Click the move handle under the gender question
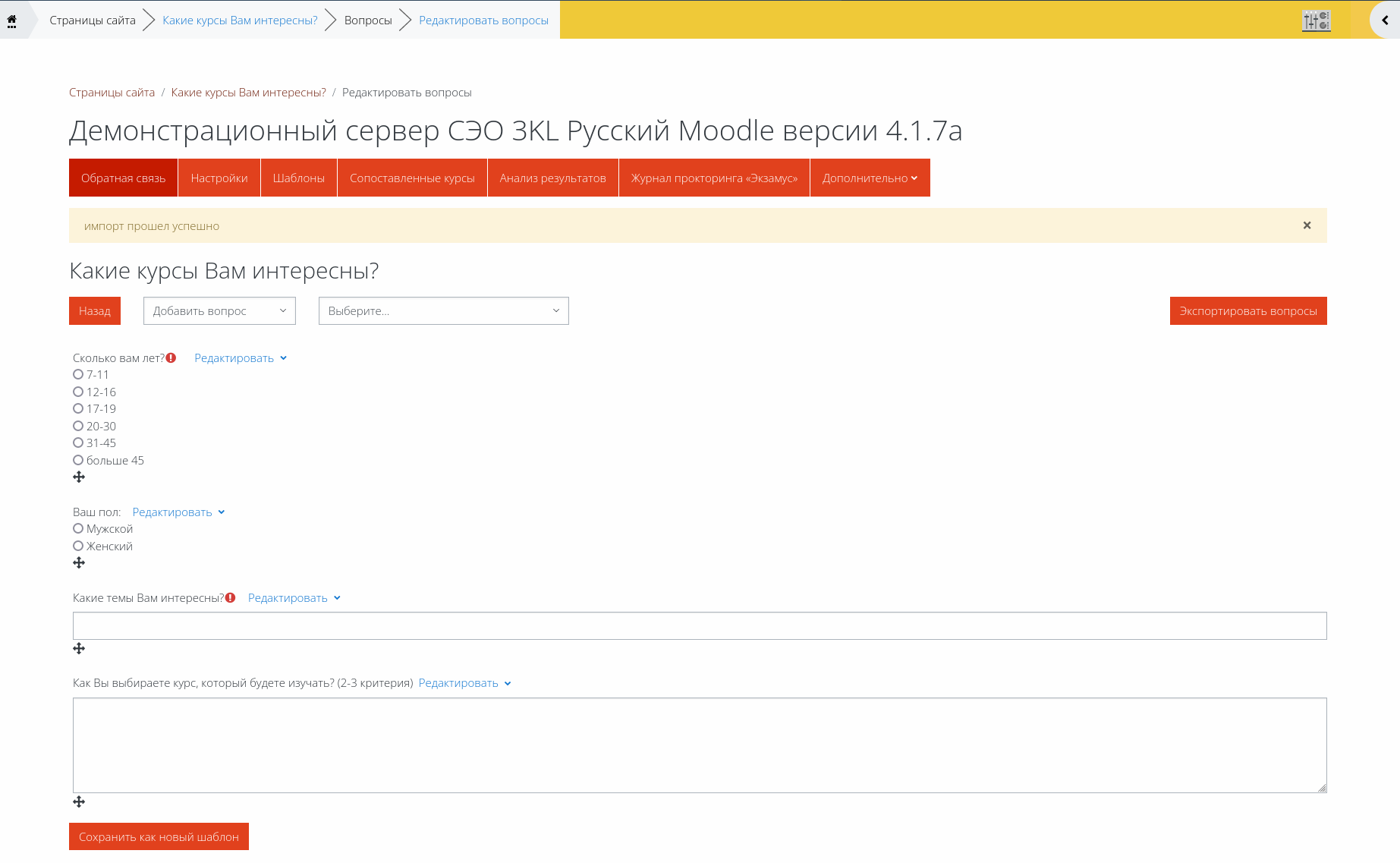1400x863 pixels. (x=79, y=563)
